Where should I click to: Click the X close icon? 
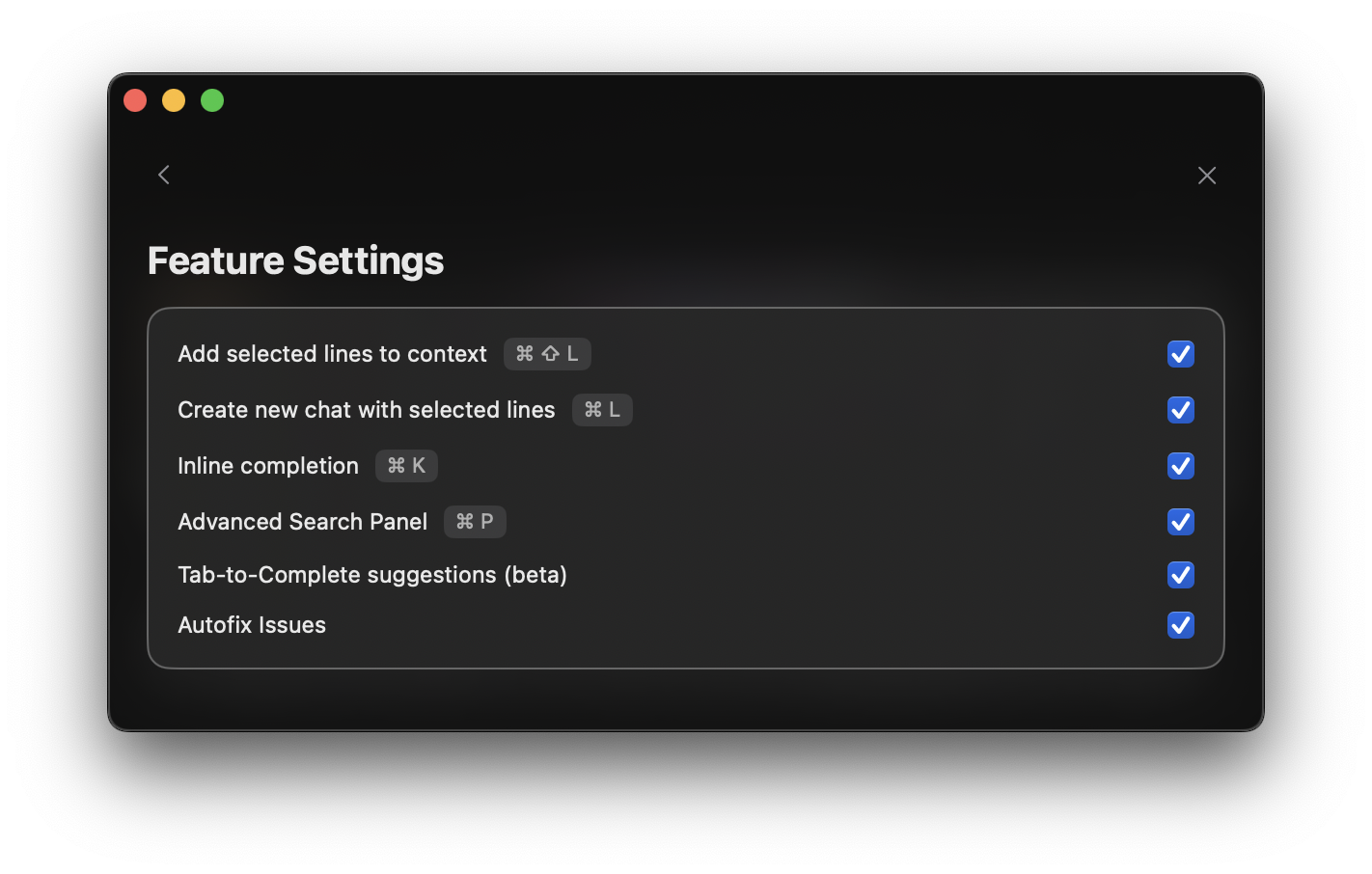(1206, 175)
